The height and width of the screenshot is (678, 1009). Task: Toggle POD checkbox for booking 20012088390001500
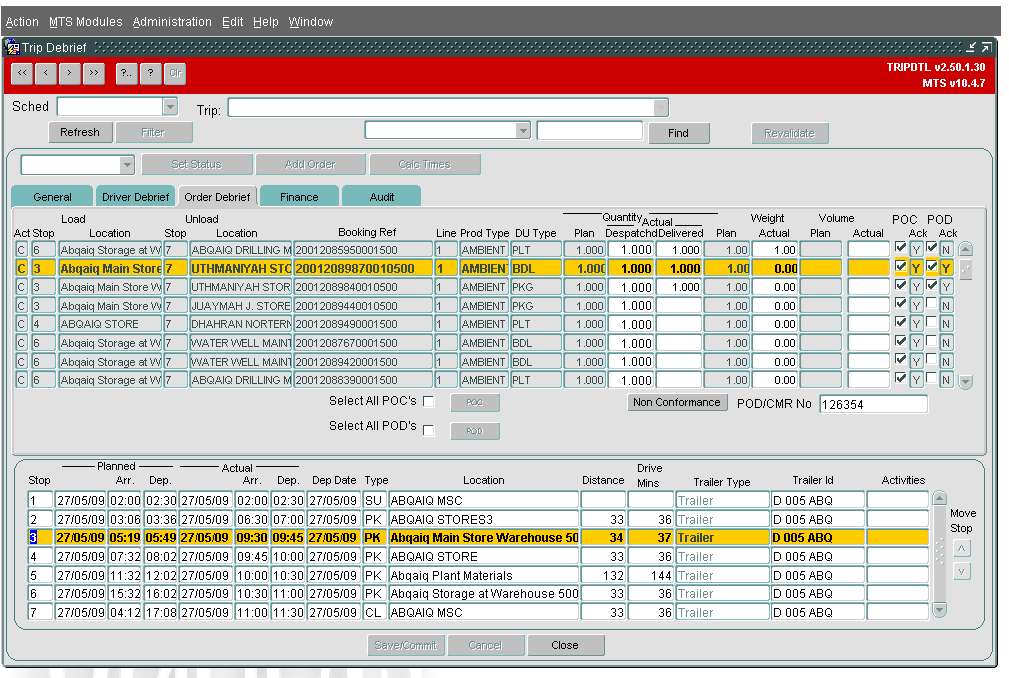click(x=932, y=378)
